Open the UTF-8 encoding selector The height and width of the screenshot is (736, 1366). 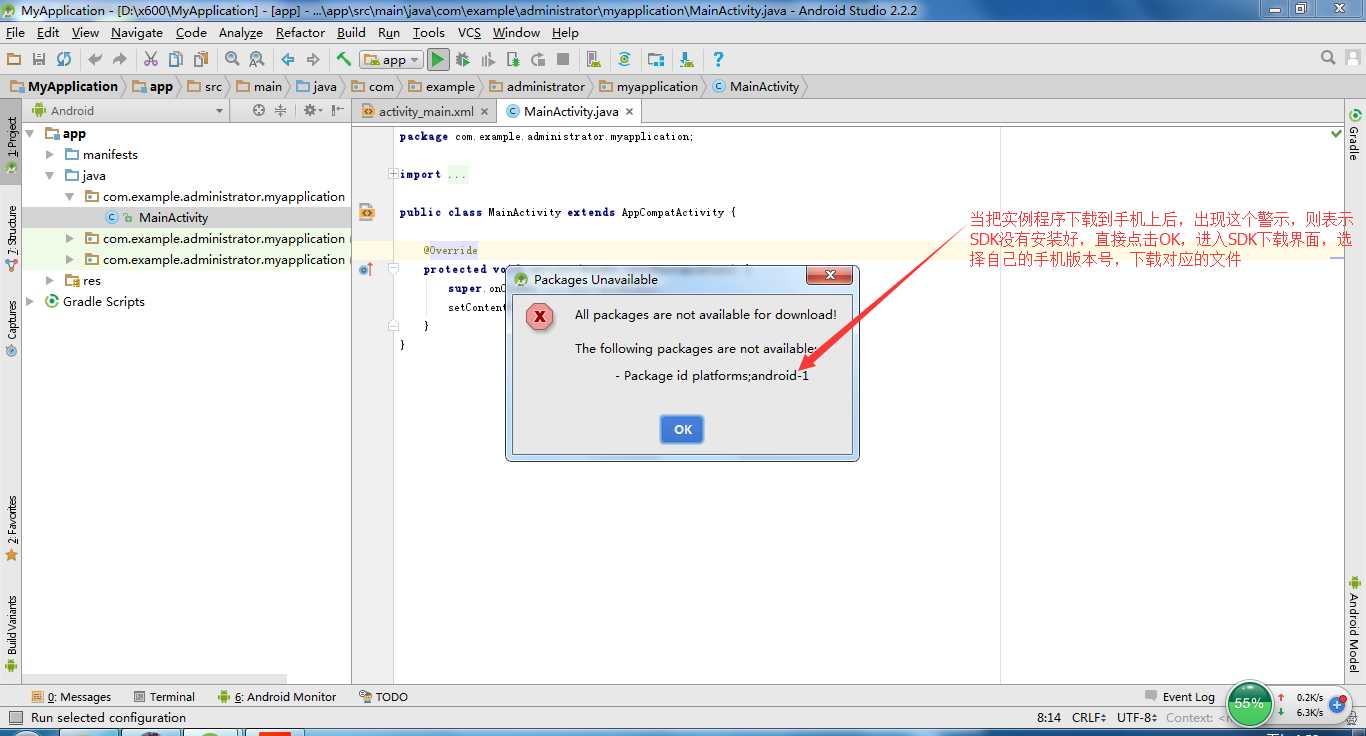pyautogui.click(x=1137, y=718)
